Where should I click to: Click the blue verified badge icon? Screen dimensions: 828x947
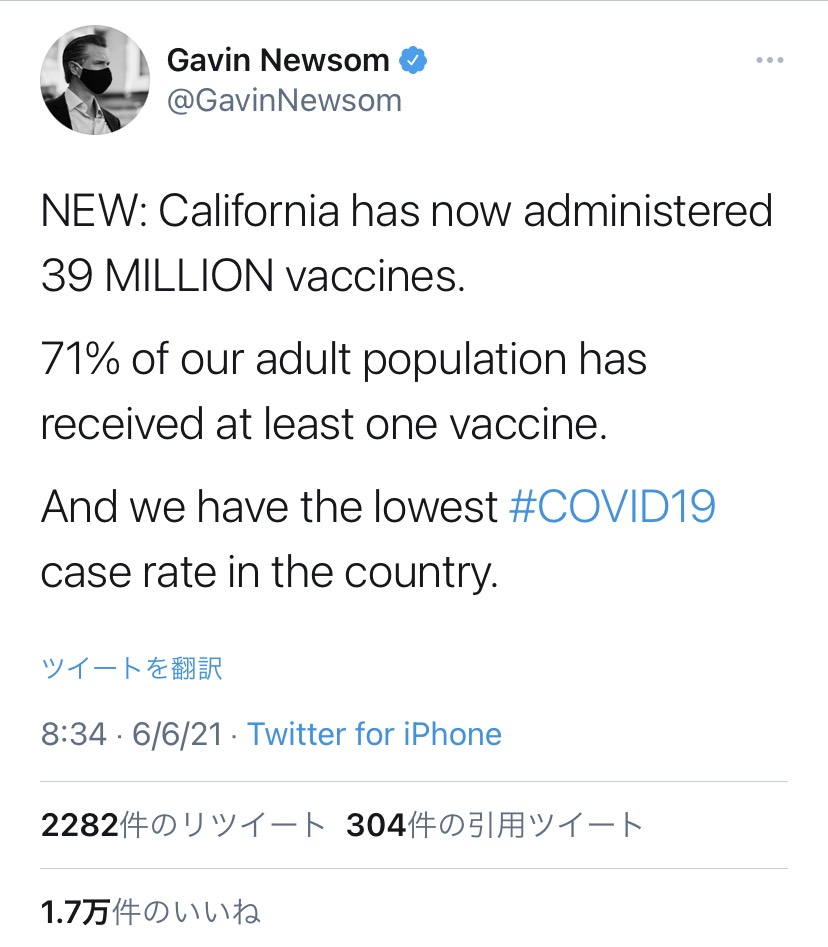(414, 60)
